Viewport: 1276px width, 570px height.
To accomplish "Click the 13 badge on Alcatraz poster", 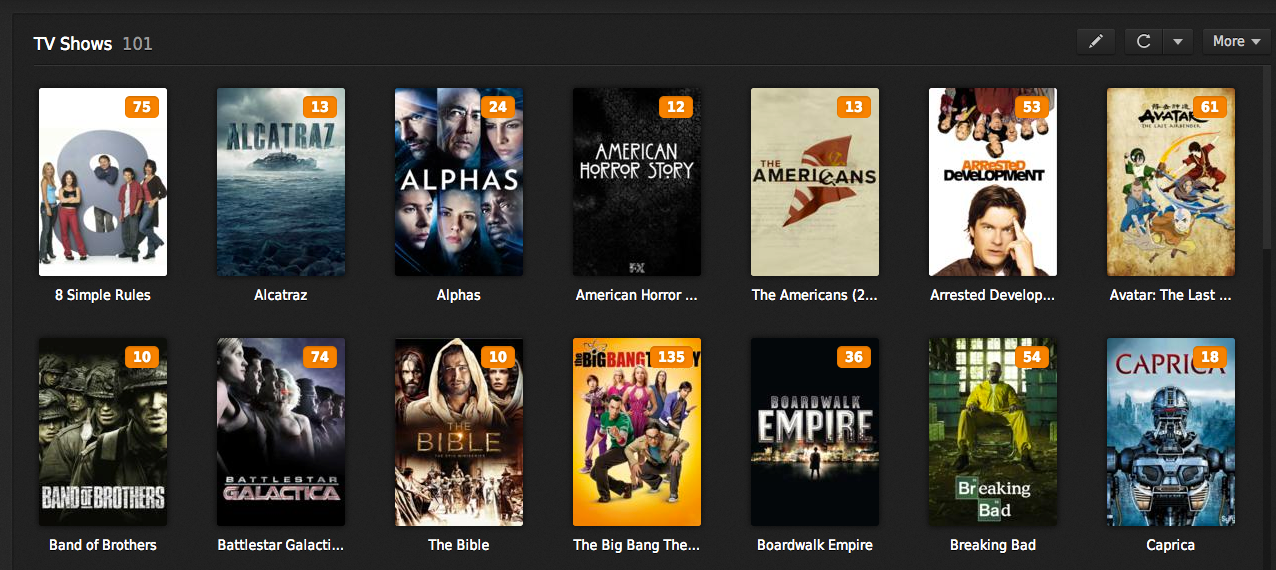I will [319, 107].
